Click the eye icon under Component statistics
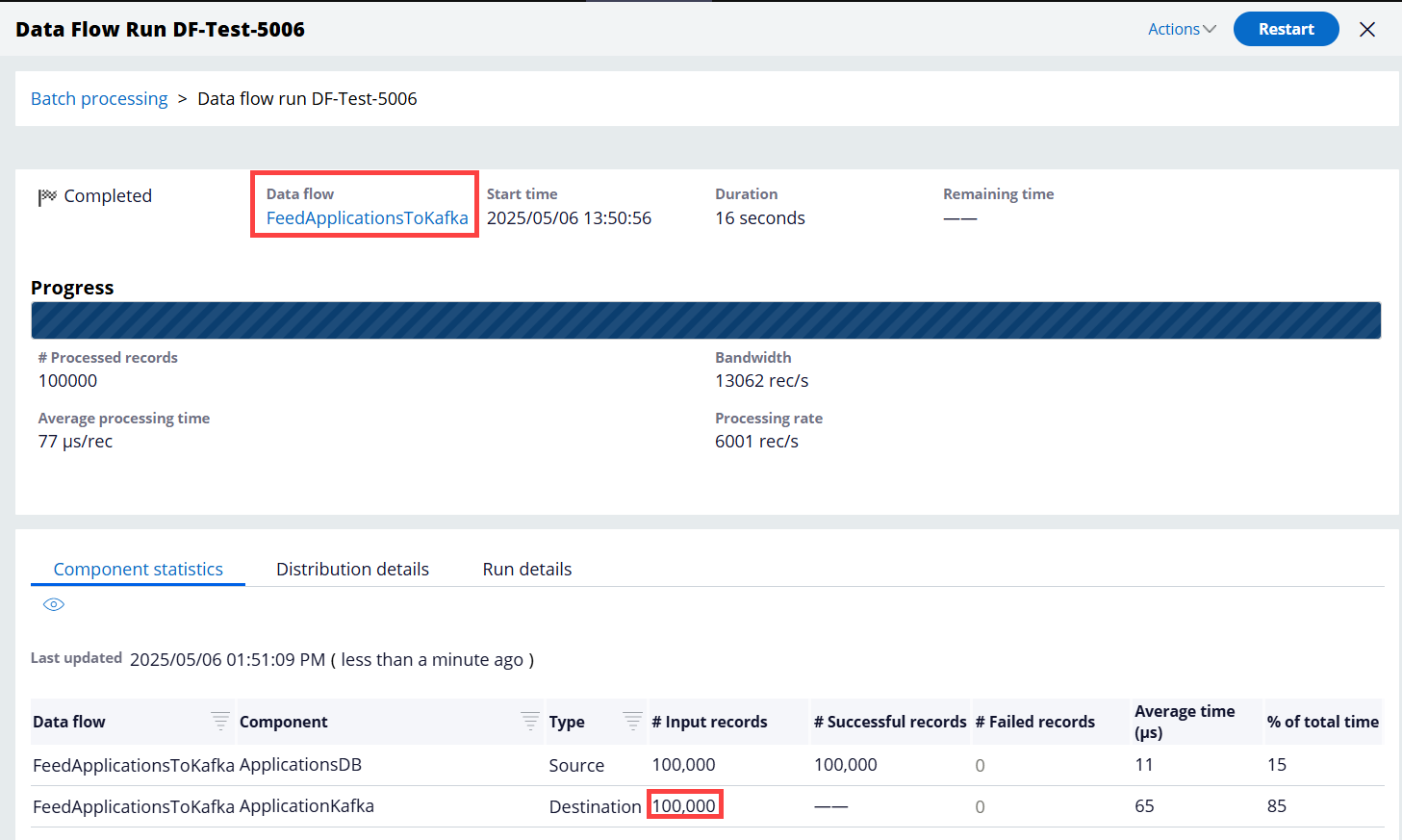The width and height of the screenshot is (1402, 840). pos(54,604)
